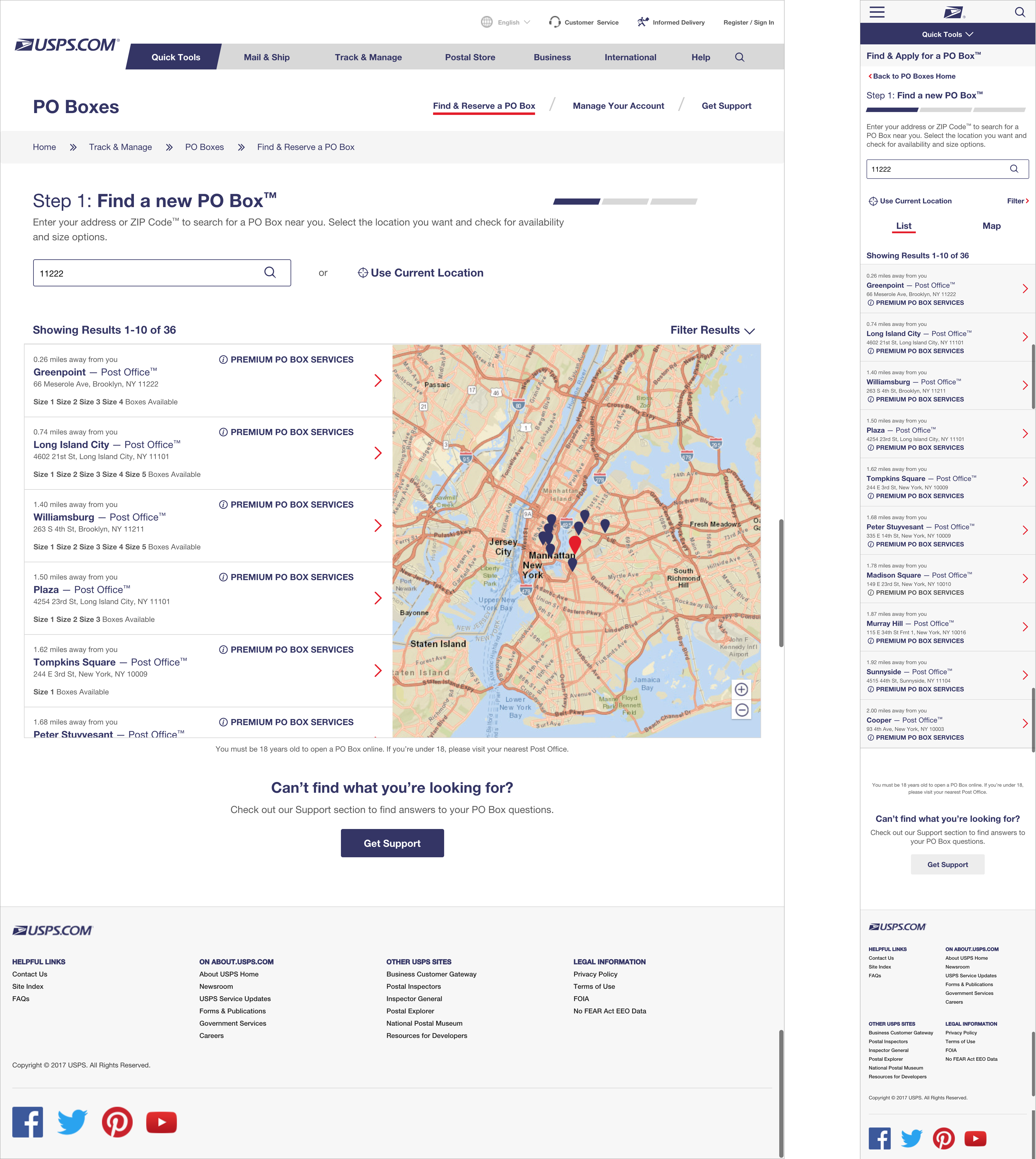Click the desktop Get Support button

[392, 843]
